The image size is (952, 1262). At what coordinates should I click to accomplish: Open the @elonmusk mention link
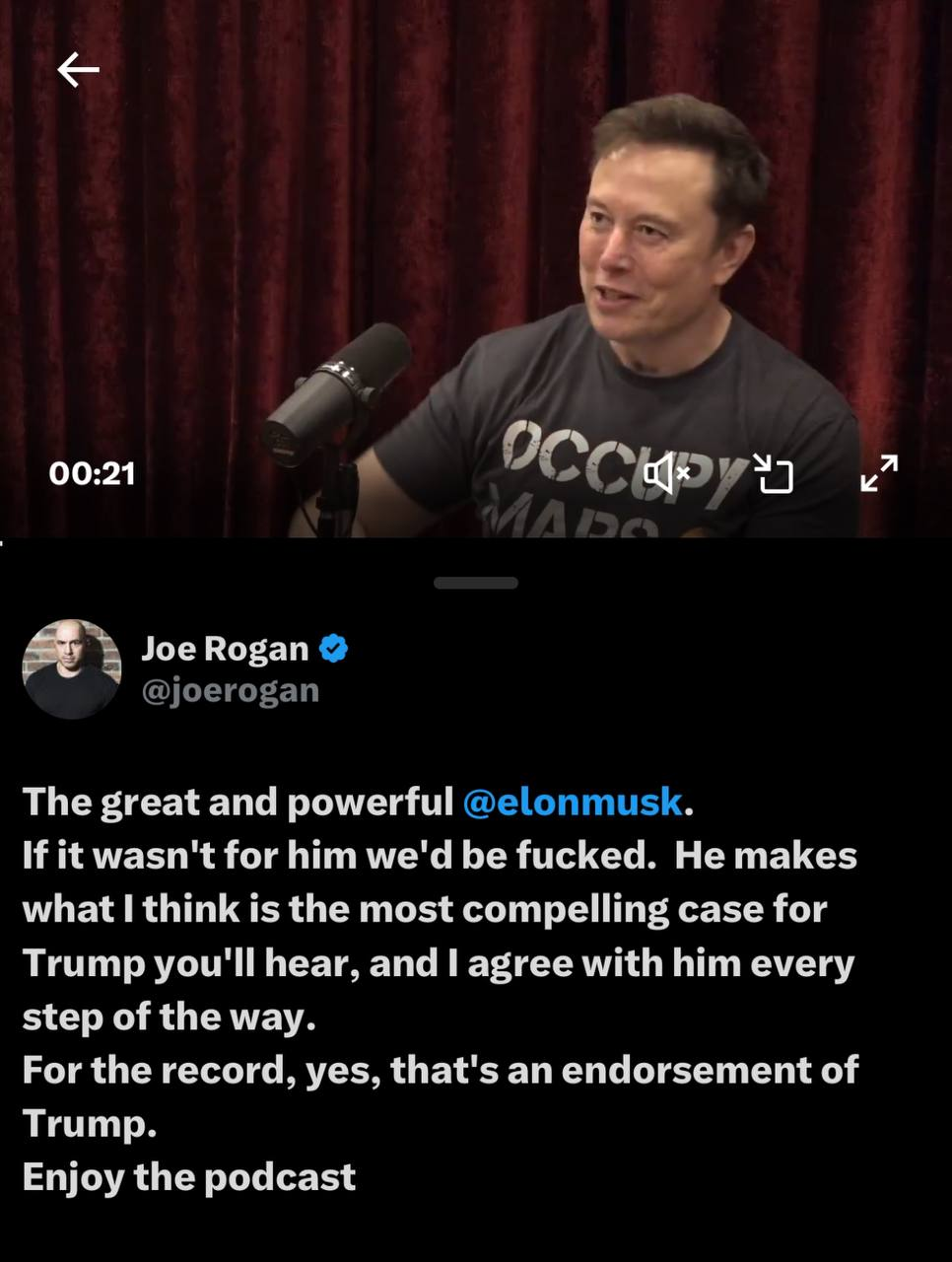[573, 802]
